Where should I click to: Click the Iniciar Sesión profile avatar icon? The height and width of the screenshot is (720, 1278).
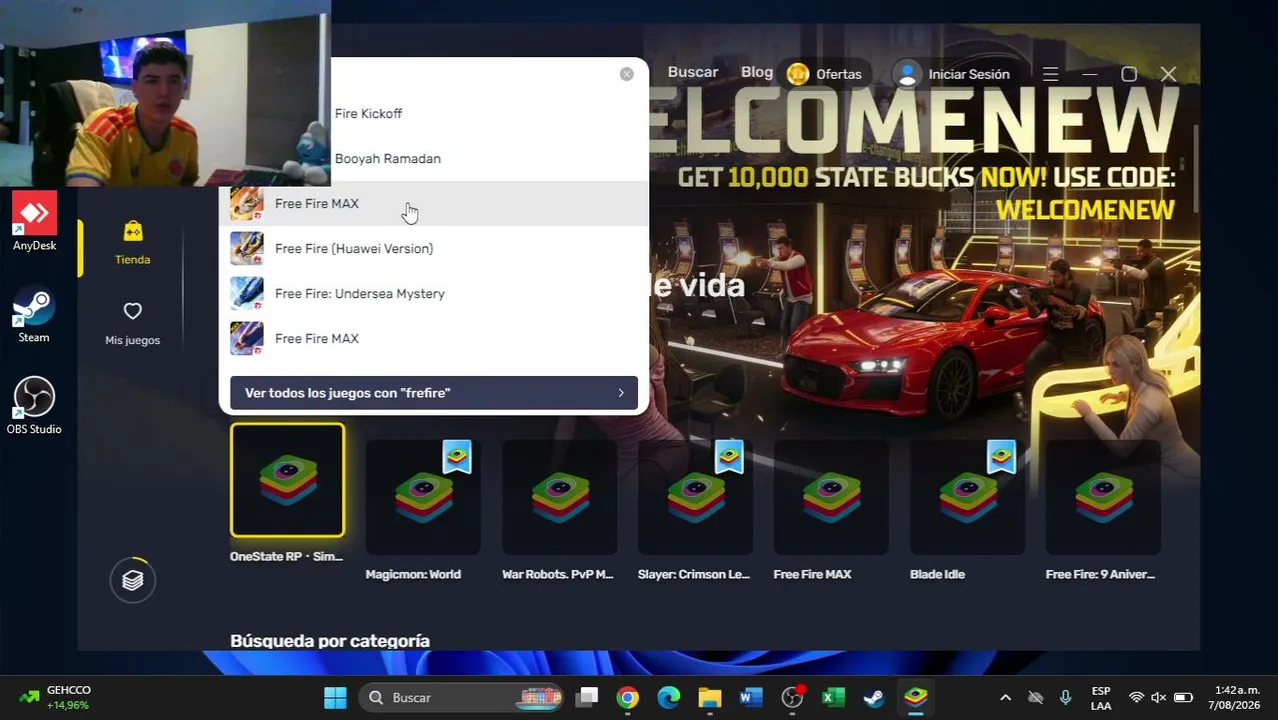[908, 74]
